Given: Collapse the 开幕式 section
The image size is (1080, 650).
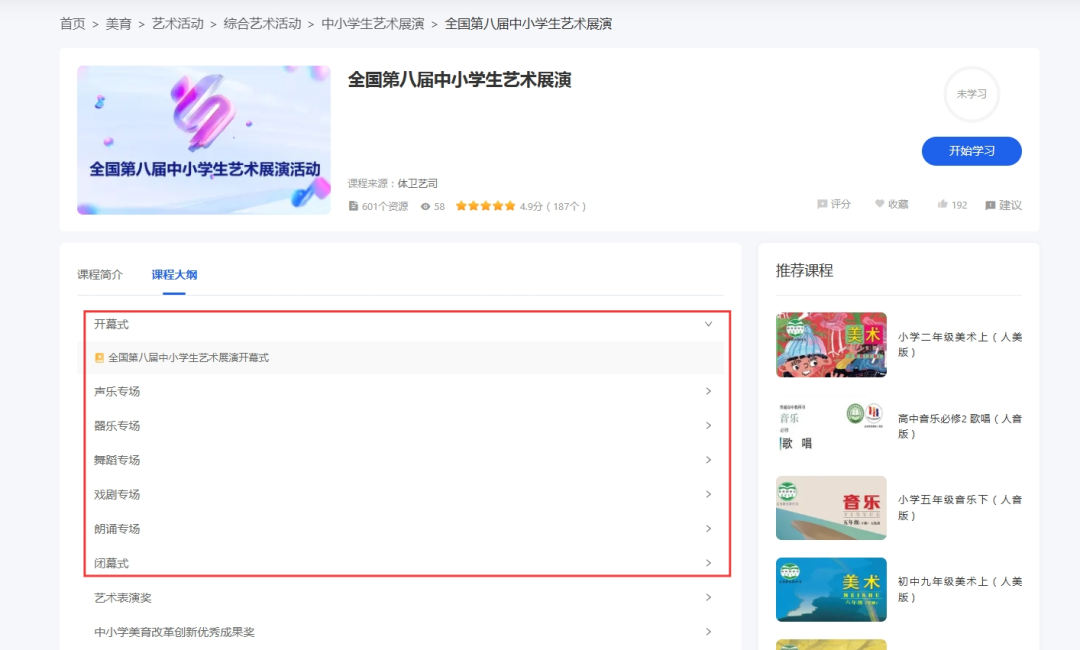Looking at the screenshot, I should [709, 323].
